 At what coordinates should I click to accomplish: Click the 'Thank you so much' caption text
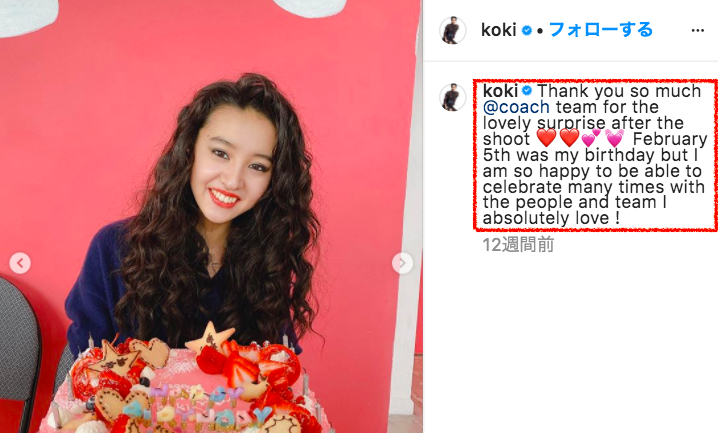tap(619, 91)
